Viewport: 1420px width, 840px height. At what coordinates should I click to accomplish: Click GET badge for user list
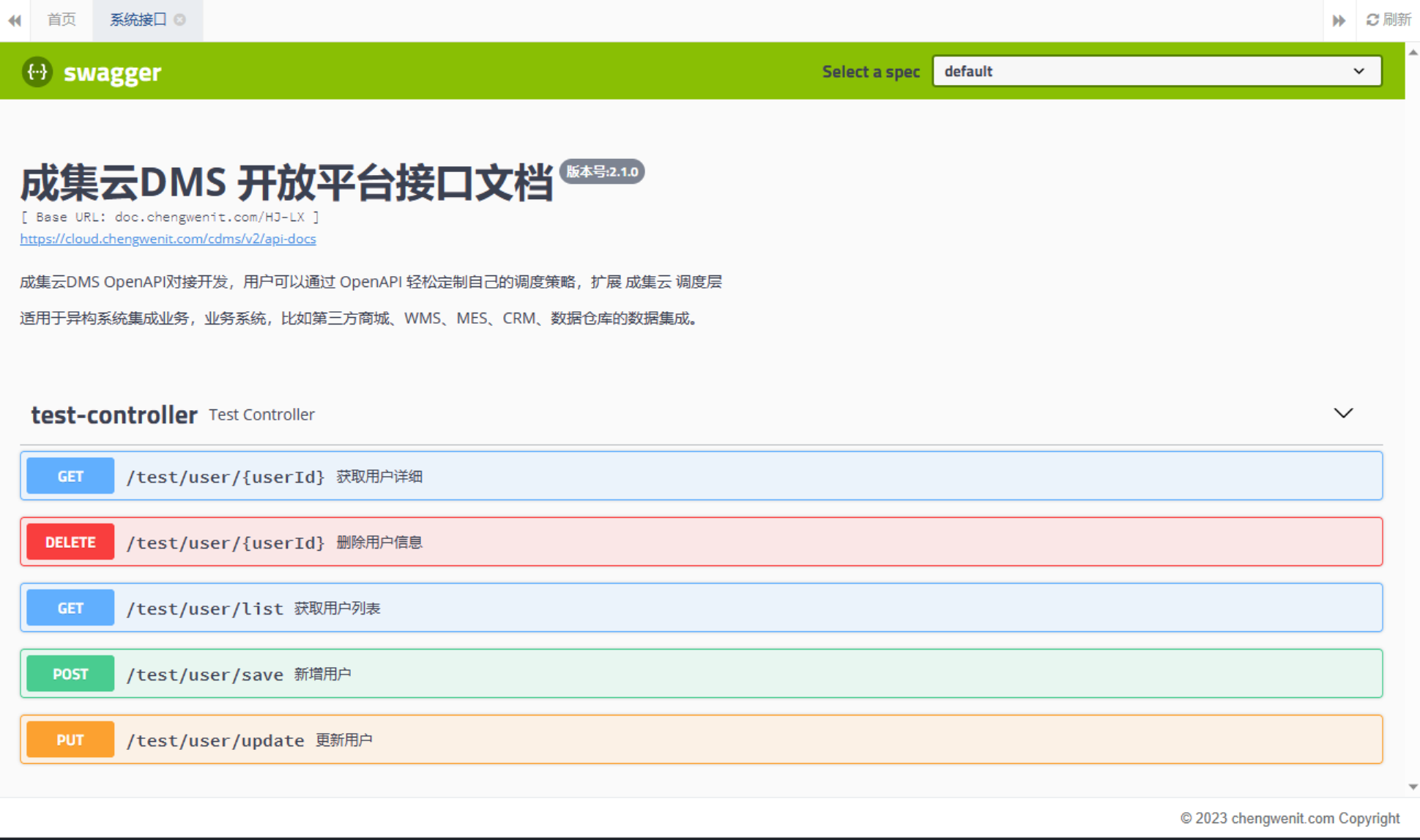(70, 608)
